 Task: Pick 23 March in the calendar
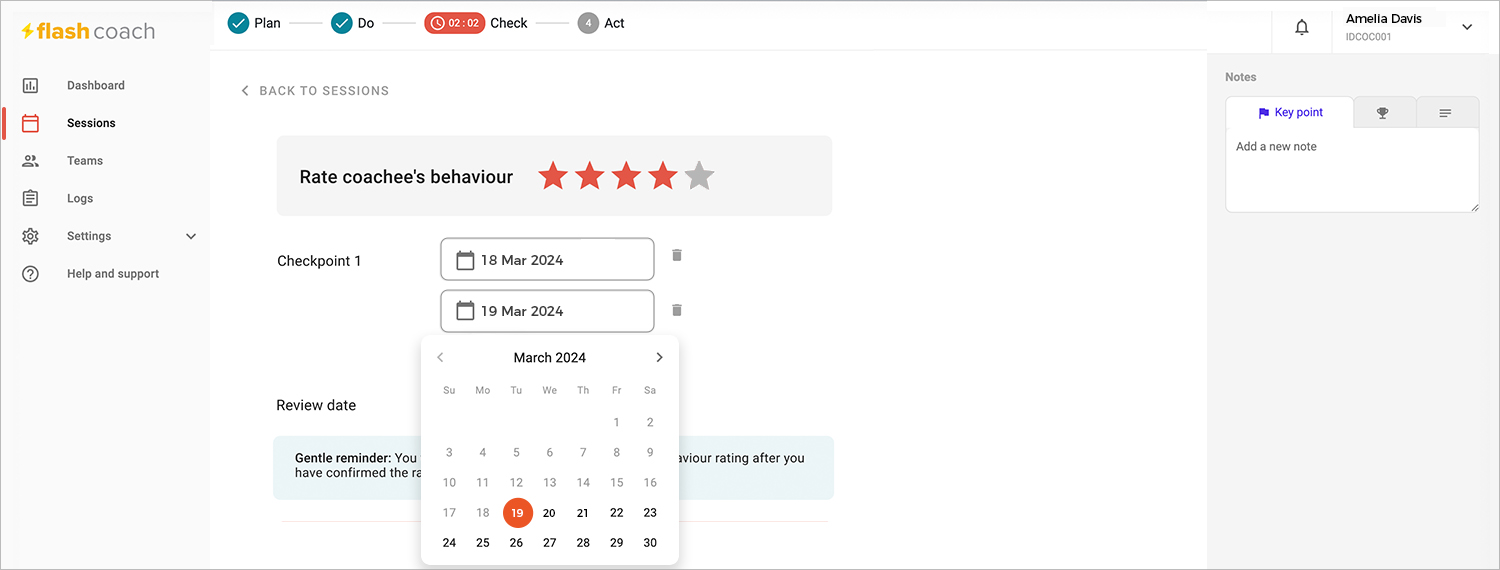650,513
